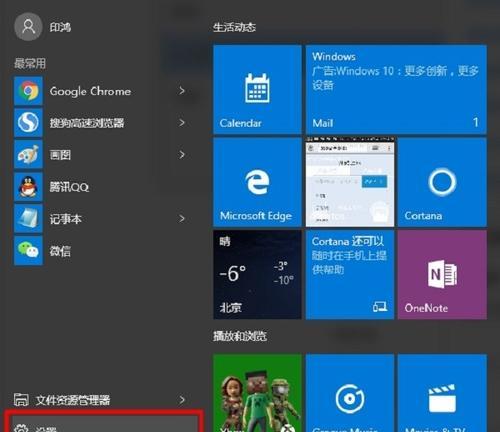The image size is (500, 432).
Task: Open the purple OneNote tile
Action: tap(442, 275)
